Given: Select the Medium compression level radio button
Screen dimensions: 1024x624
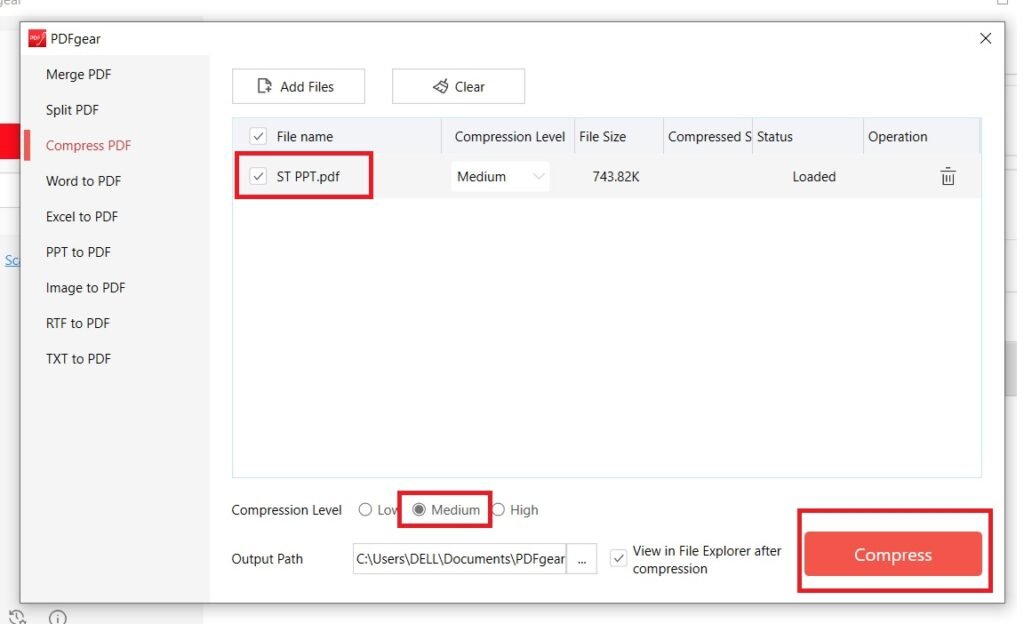Looking at the screenshot, I should [x=420, y=510].
